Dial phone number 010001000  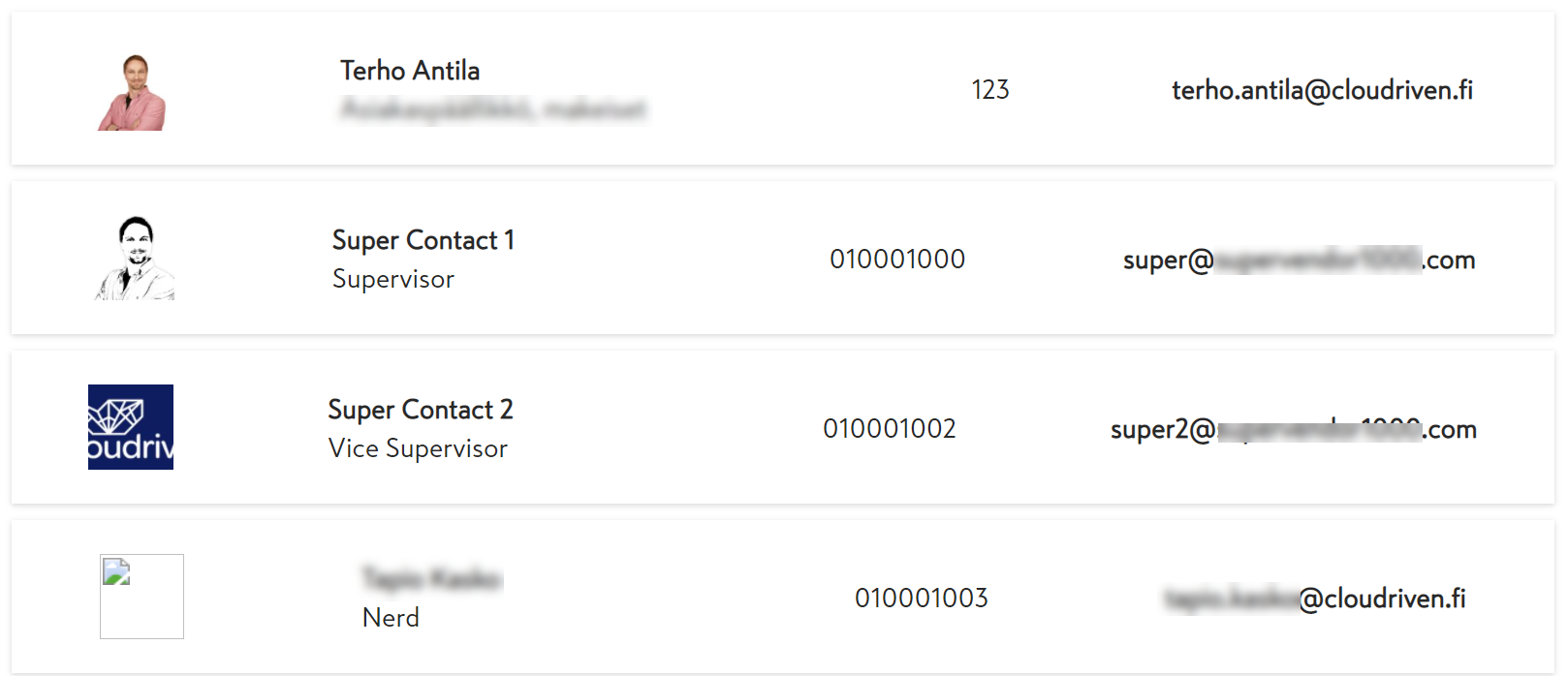coord(897,260)
